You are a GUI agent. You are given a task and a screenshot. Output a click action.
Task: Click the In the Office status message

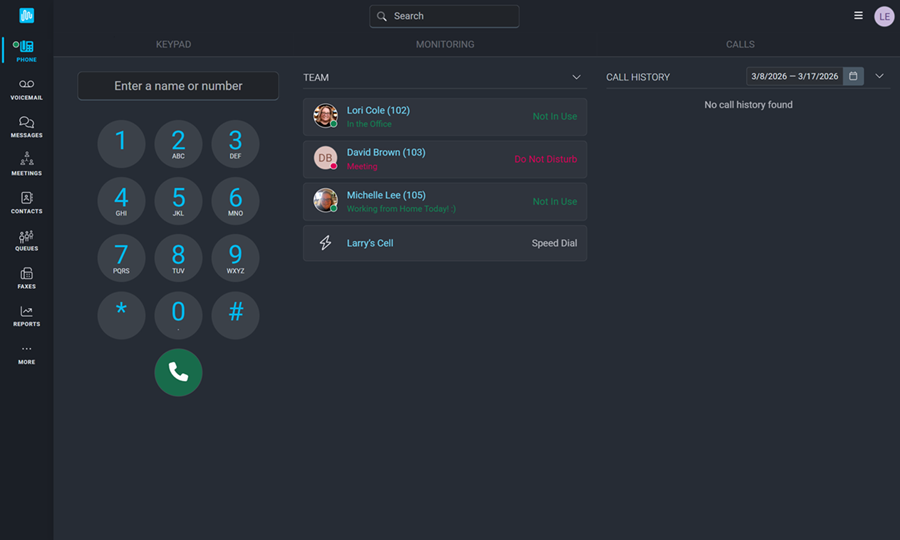[369, 124]
